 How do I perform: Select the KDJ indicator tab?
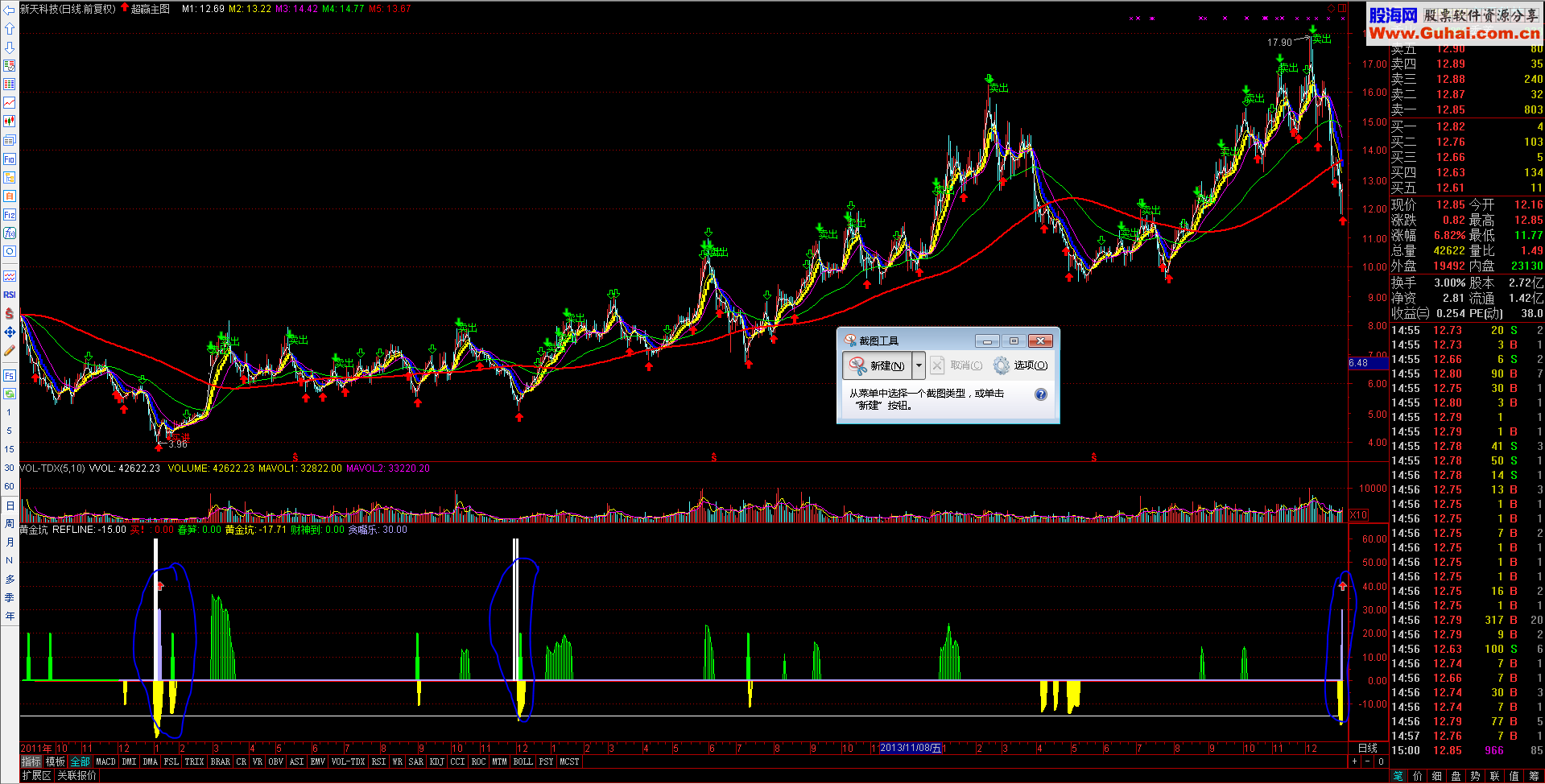(436, 761)
